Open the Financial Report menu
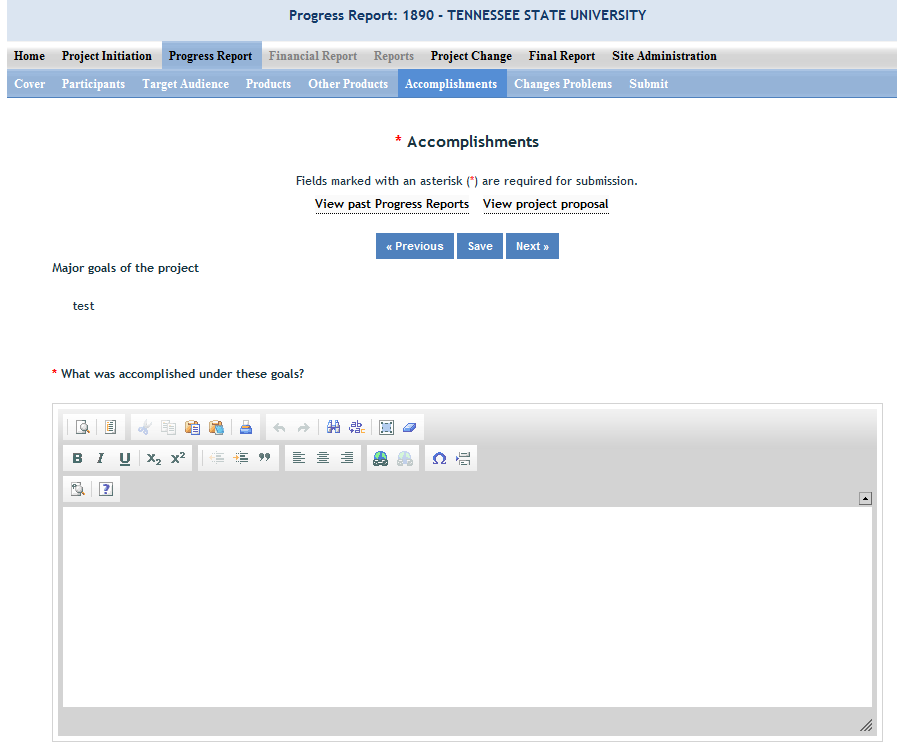The image size is (897, 752). 313,55
